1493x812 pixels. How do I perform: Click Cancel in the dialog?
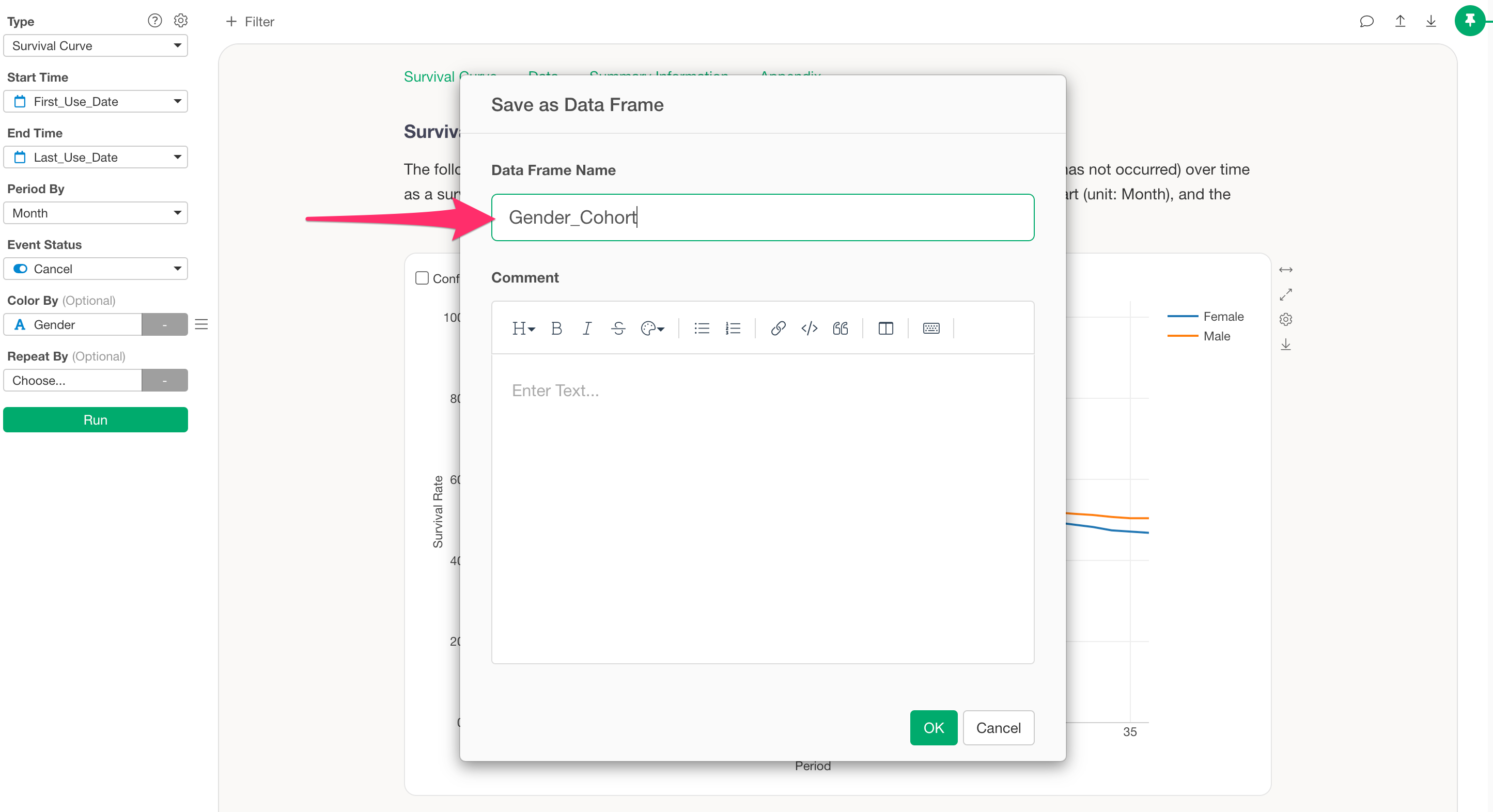point(998,728)
